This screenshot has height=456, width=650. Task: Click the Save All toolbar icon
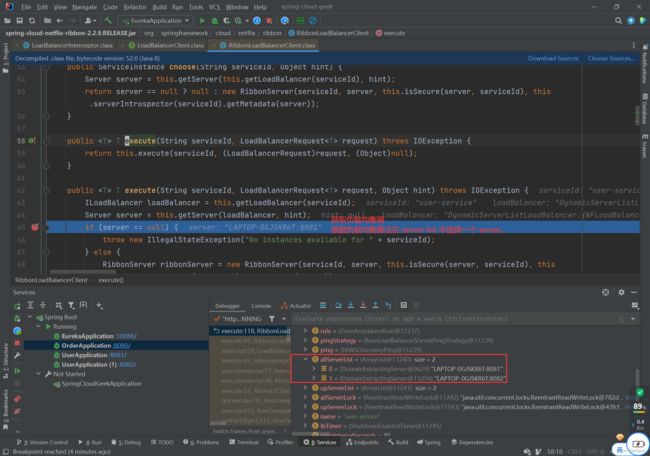[19, 20]
